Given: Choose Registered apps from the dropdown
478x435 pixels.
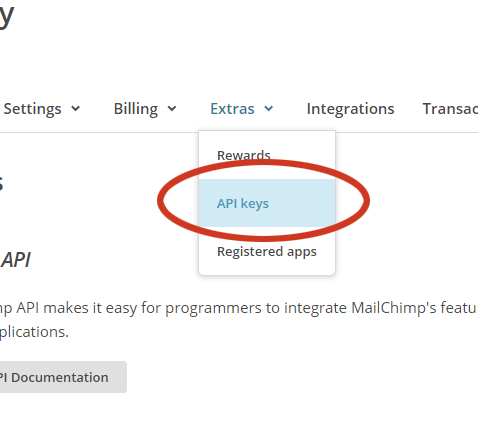Looking at the screenshot, I should tap(267, 252).
